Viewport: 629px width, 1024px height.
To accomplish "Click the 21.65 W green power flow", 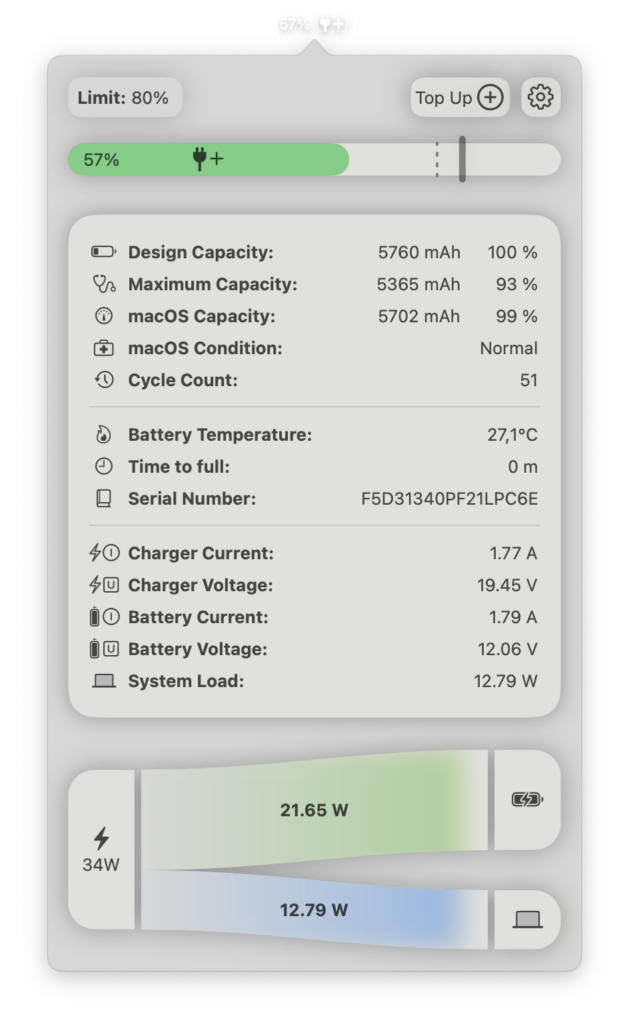I will [314, 810].
